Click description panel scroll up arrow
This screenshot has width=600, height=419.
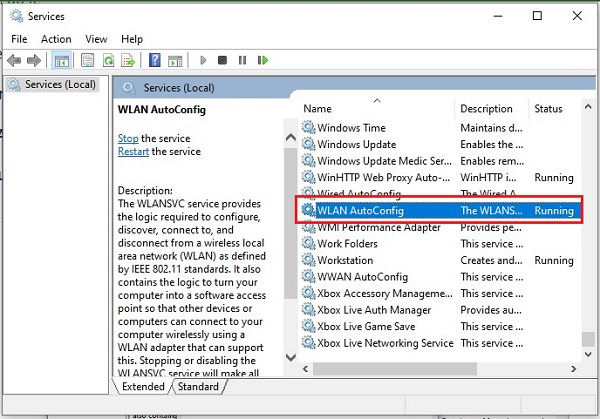click(x=291, y=137)
